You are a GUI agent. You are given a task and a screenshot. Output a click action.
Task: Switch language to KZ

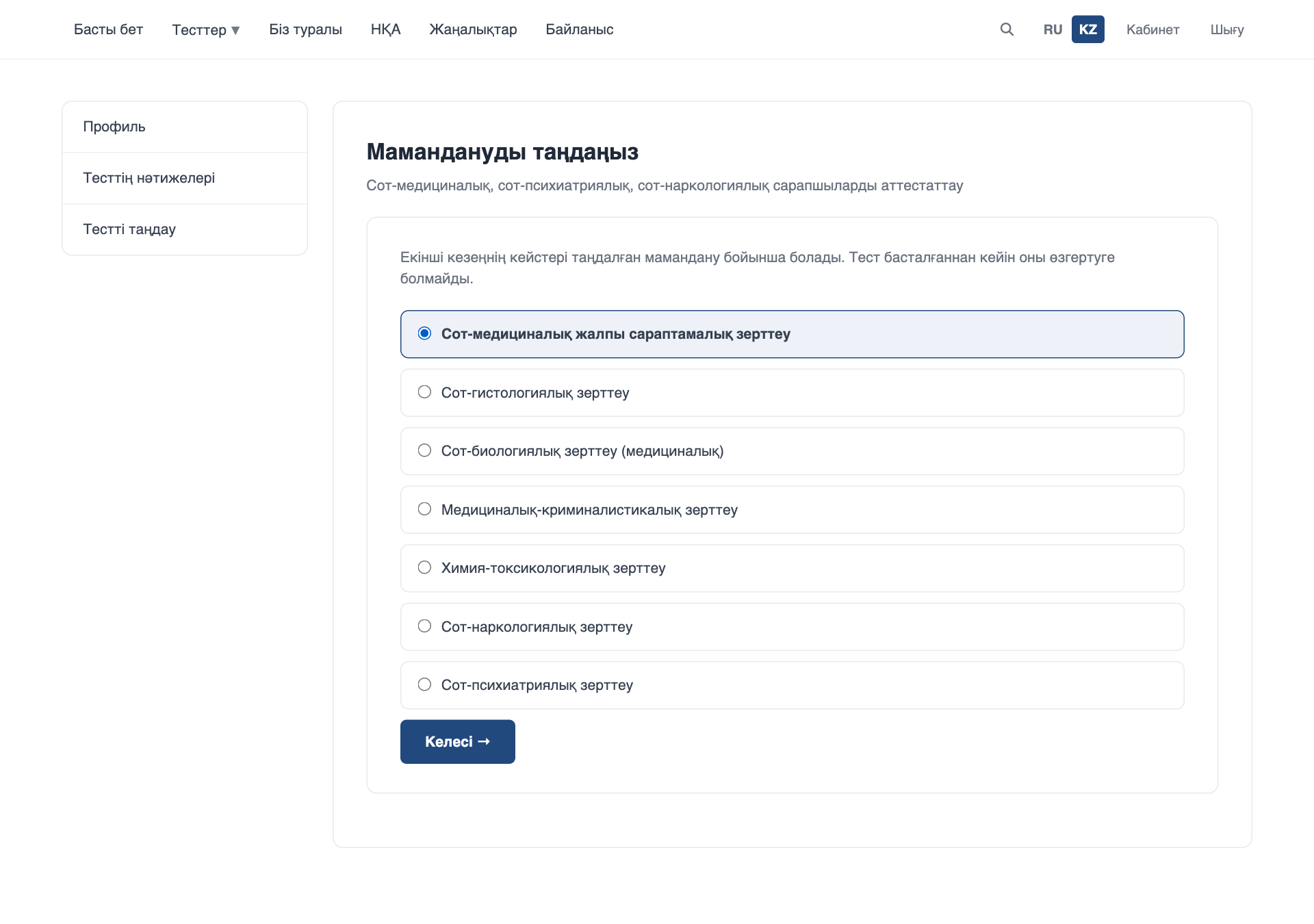pos(1087,29)
